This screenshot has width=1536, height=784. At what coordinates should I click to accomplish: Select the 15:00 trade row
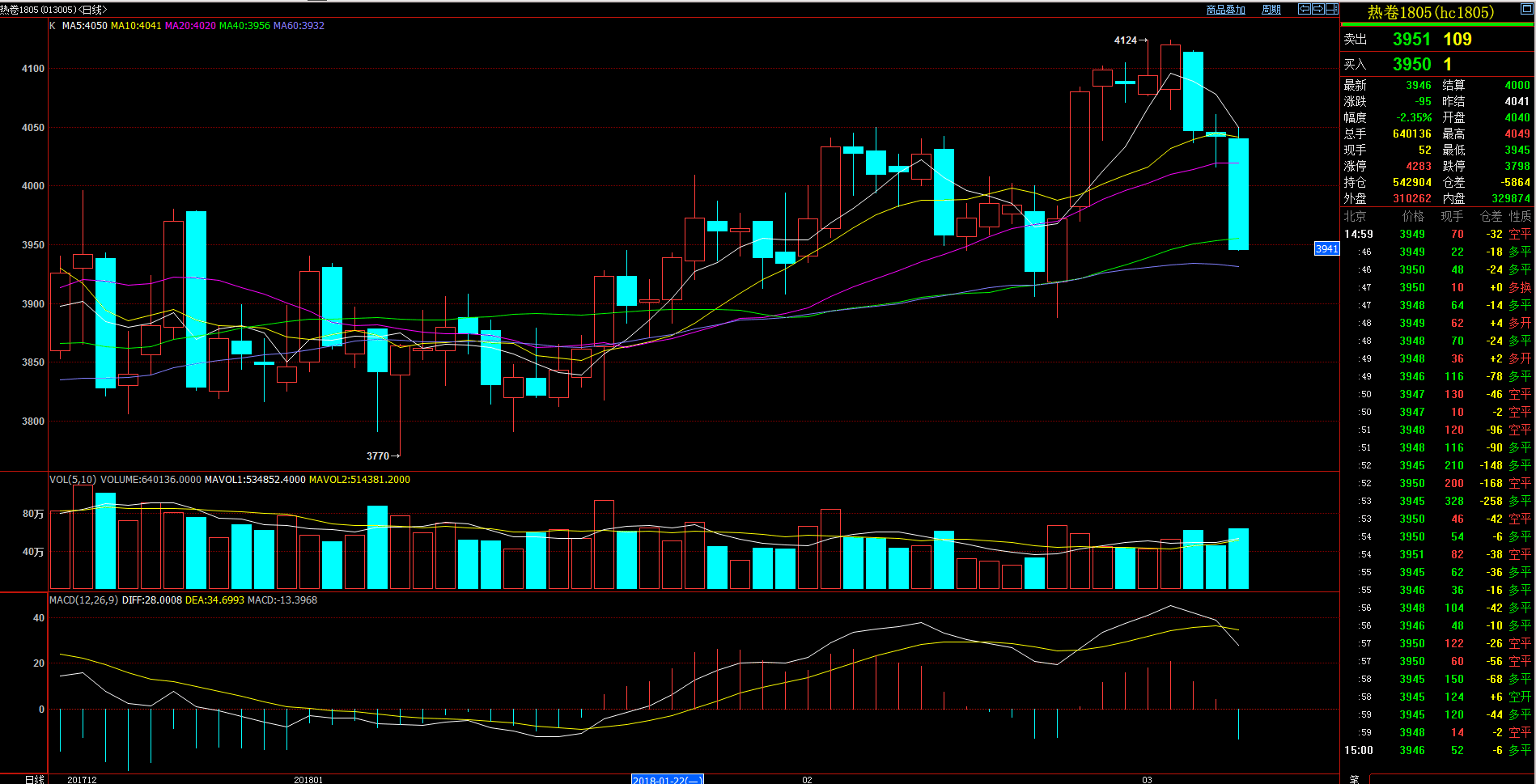1436,750
